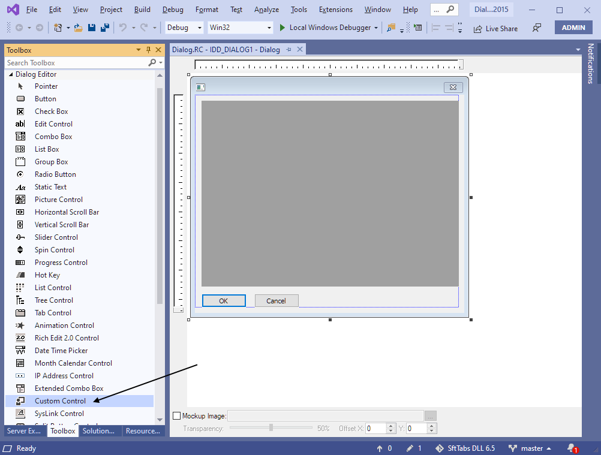The width and height of the screenshot is (601, 455).
Task: Select the Tab Control icon
Action: 20,313
